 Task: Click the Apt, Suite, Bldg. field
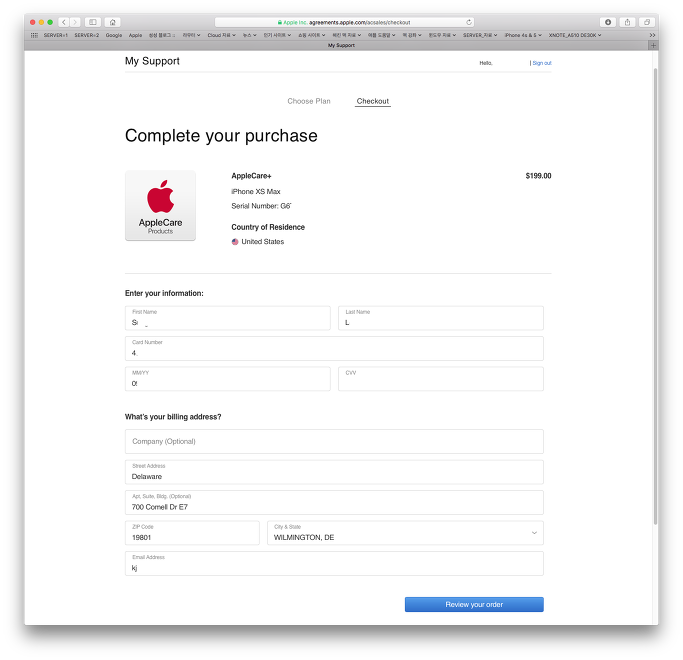(x=334, y=503)
